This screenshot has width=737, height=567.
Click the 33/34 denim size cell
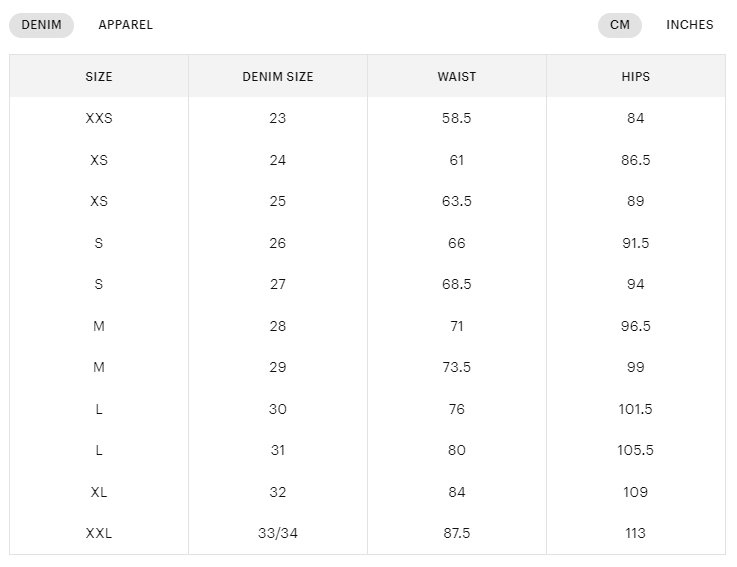[278, 533]
